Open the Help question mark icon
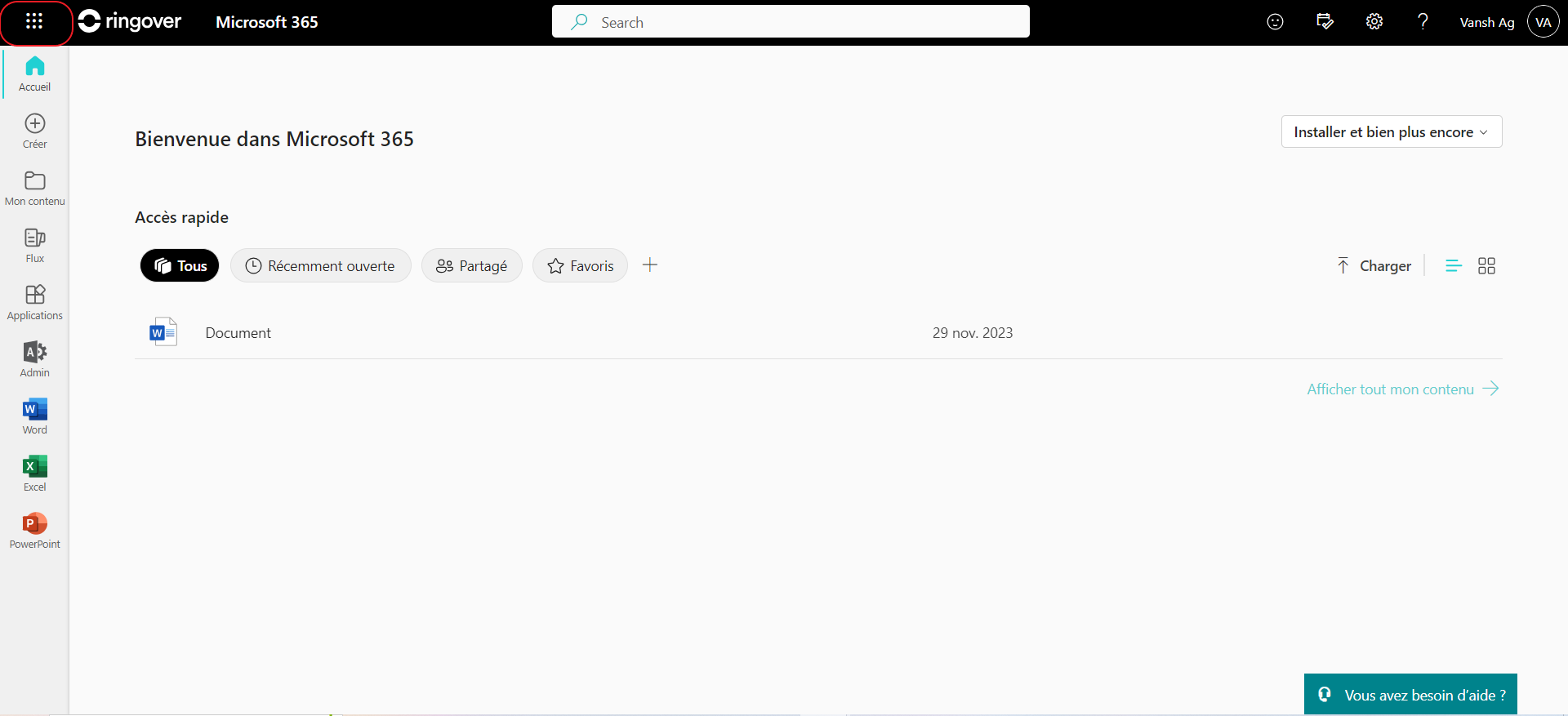Screen dimensions: 1568x716 pyautogui.click(x=1423, y=22)
